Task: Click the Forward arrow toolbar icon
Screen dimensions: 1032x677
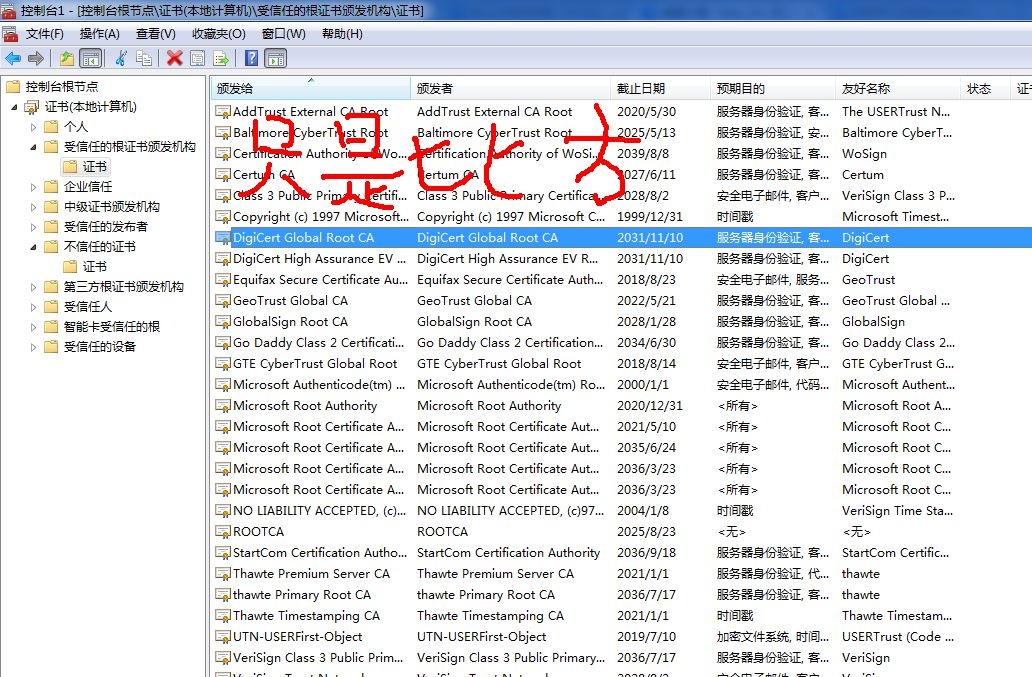Action: [36, 59]
